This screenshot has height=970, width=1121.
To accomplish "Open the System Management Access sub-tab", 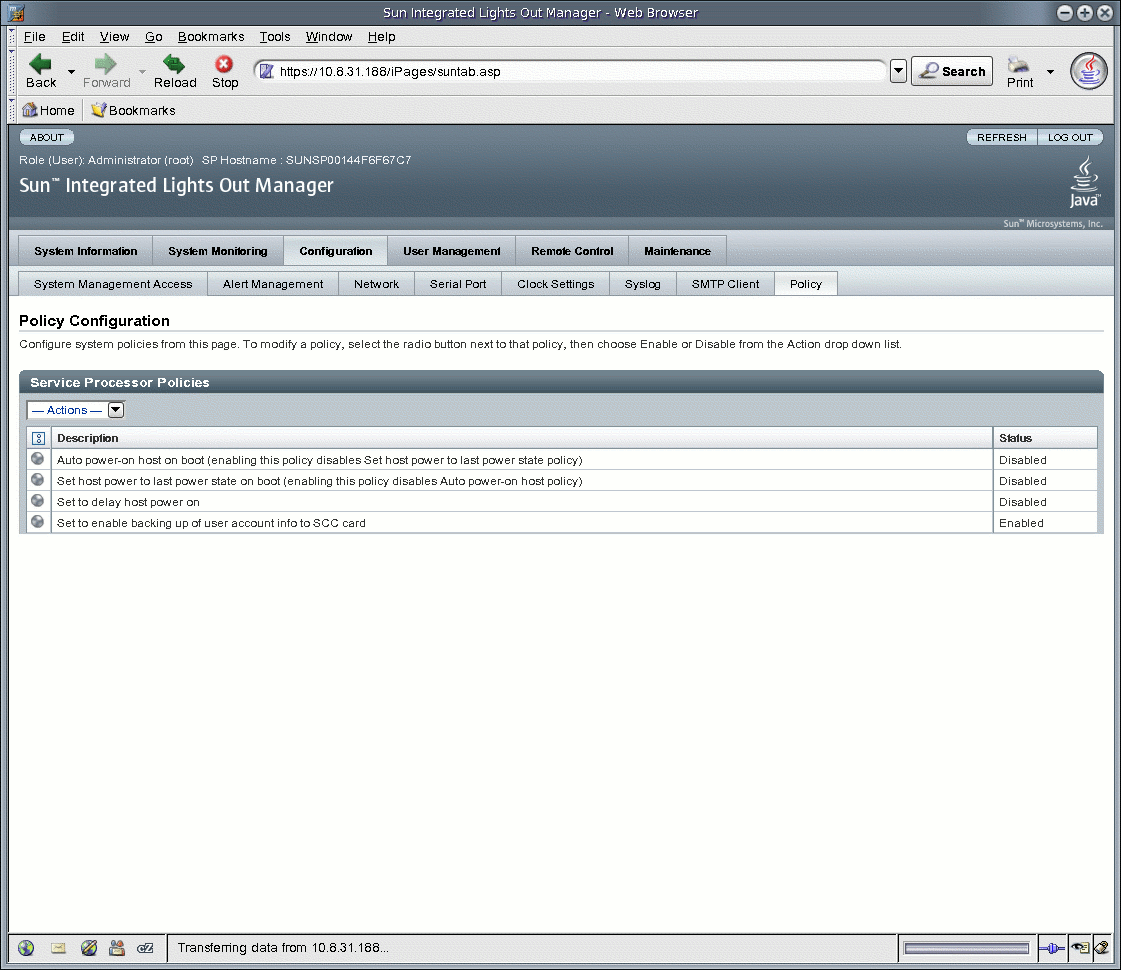I will [x=113, y=284].
